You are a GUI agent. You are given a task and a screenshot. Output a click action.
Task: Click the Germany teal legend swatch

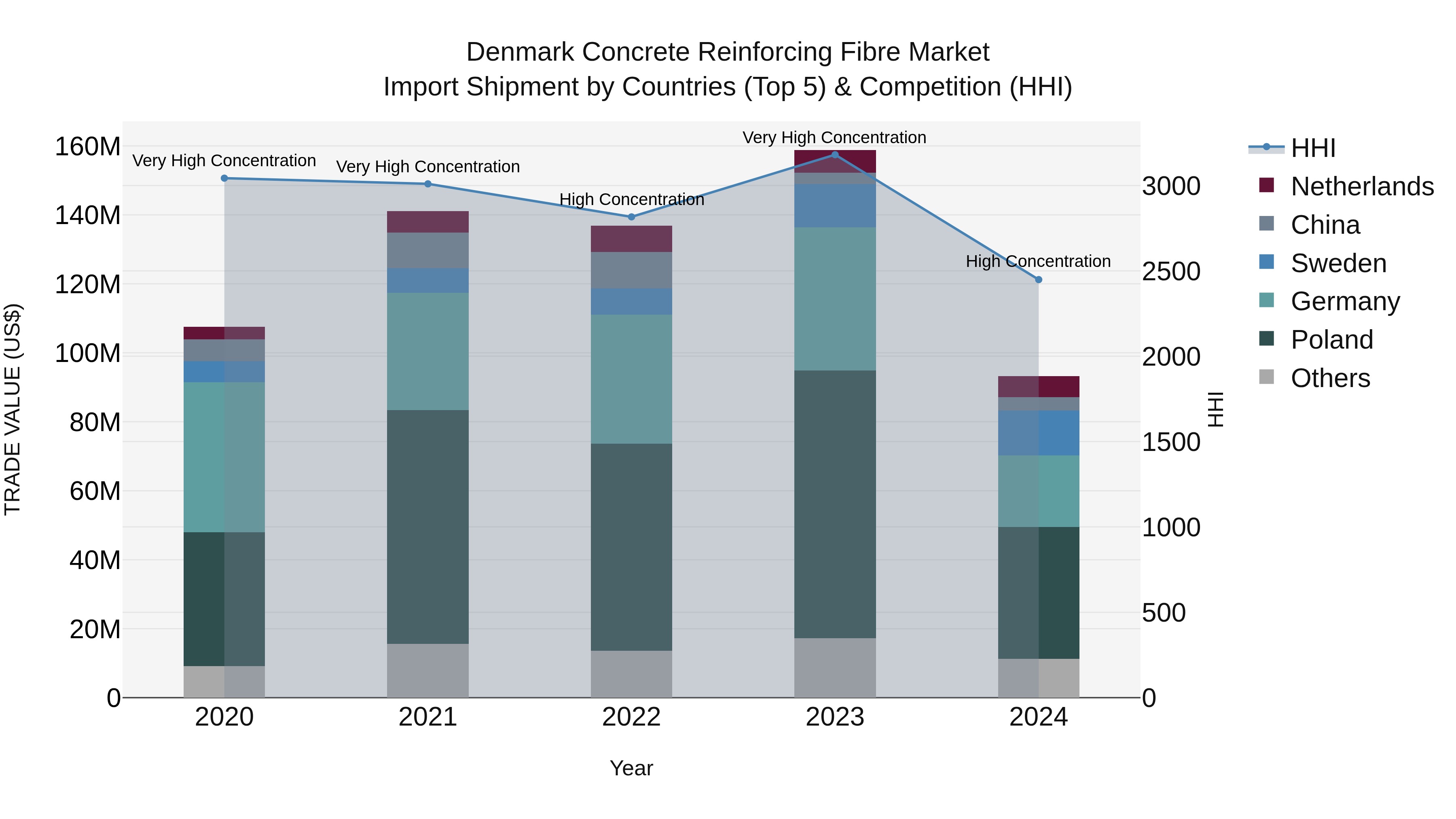(1267, 300)
